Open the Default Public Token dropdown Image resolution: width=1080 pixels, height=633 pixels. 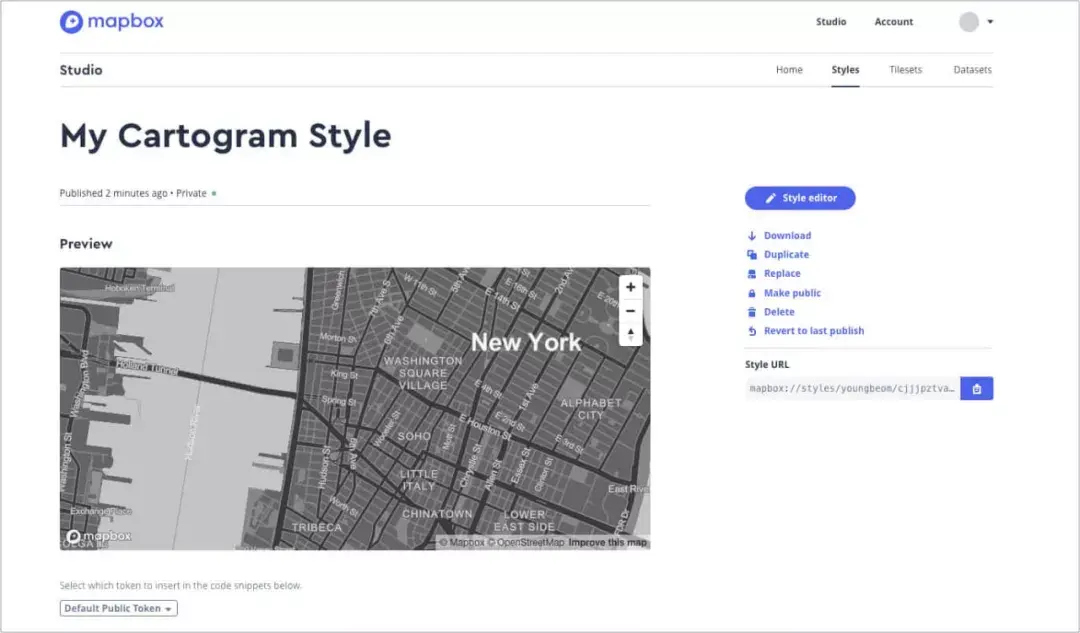(118, 608)
